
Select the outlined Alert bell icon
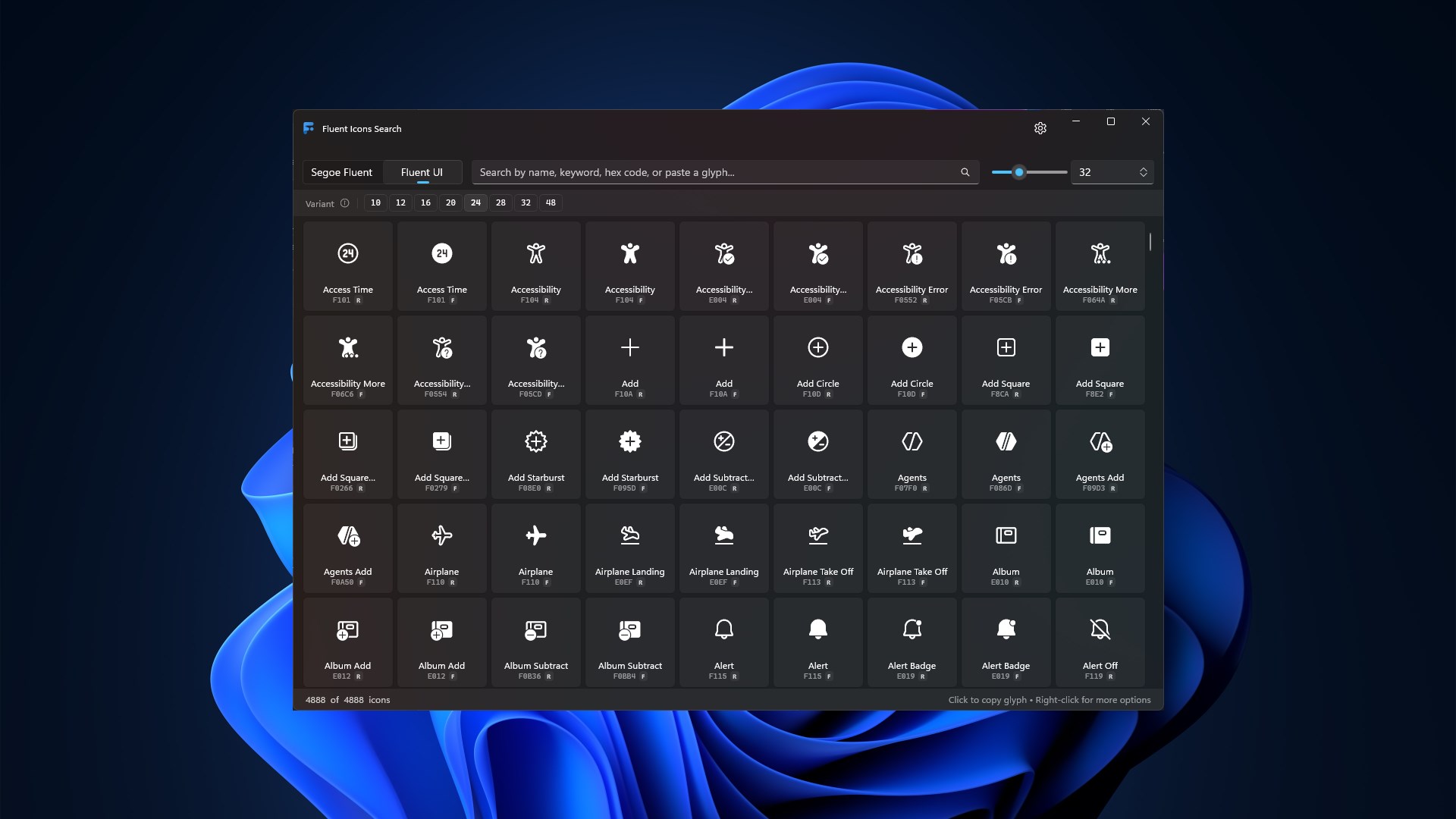pos(724,642)
